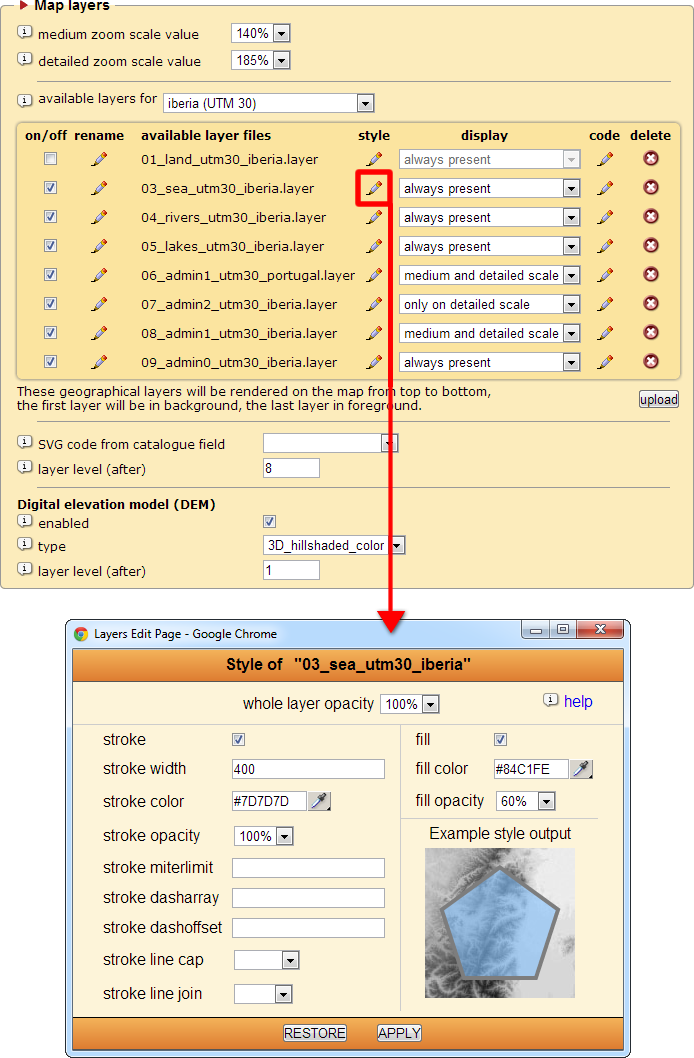Click info icon beside medium zoom scale value

25,33
